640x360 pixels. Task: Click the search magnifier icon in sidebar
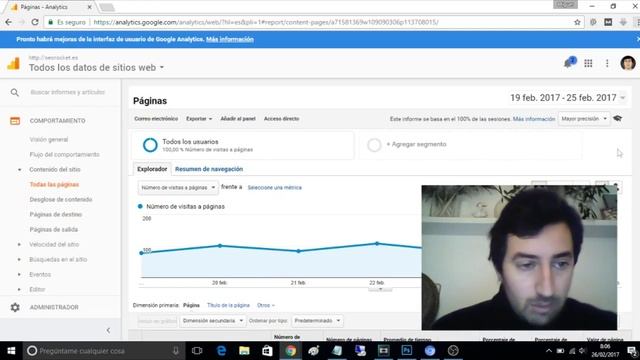tap(15, 93)
